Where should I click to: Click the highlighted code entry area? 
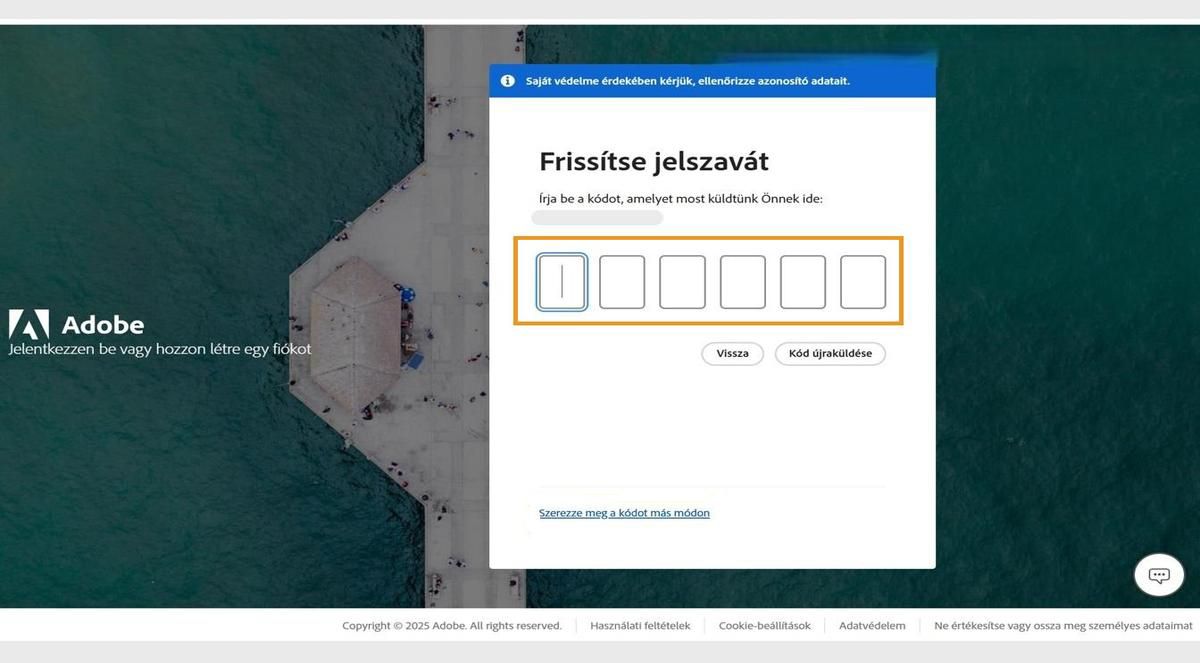[712, 281]
